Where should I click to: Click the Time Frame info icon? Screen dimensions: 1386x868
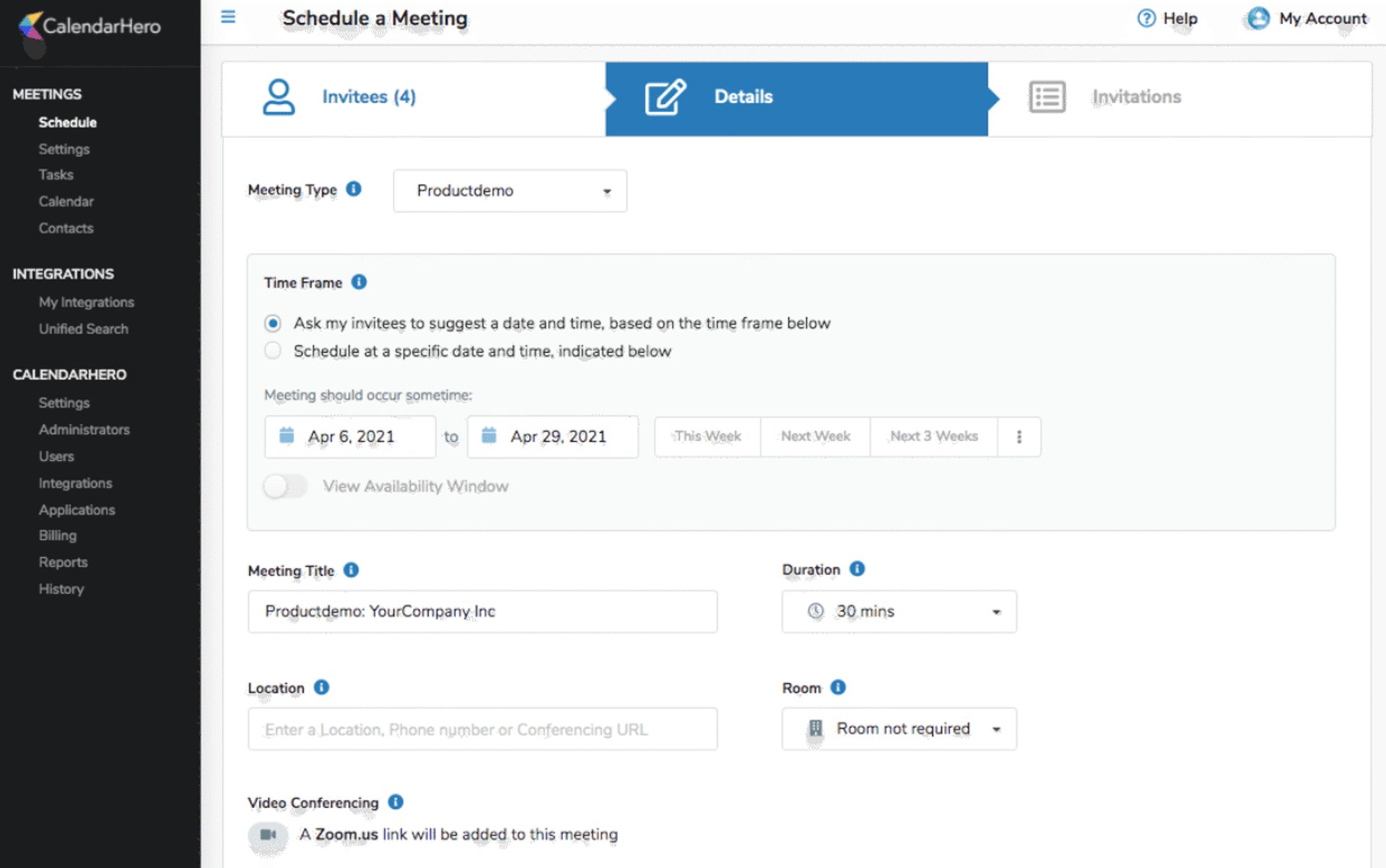click(x=359, y=282)
